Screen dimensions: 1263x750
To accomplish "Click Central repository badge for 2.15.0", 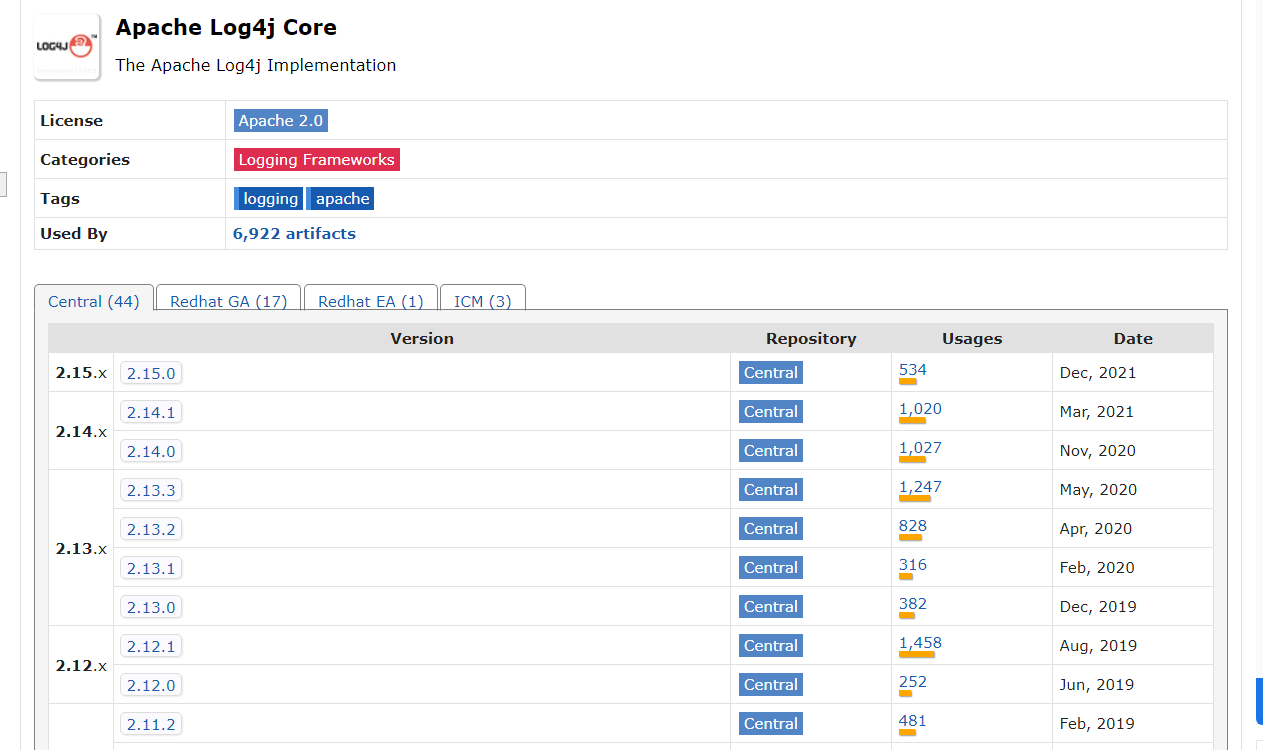I will click(771, 373).
